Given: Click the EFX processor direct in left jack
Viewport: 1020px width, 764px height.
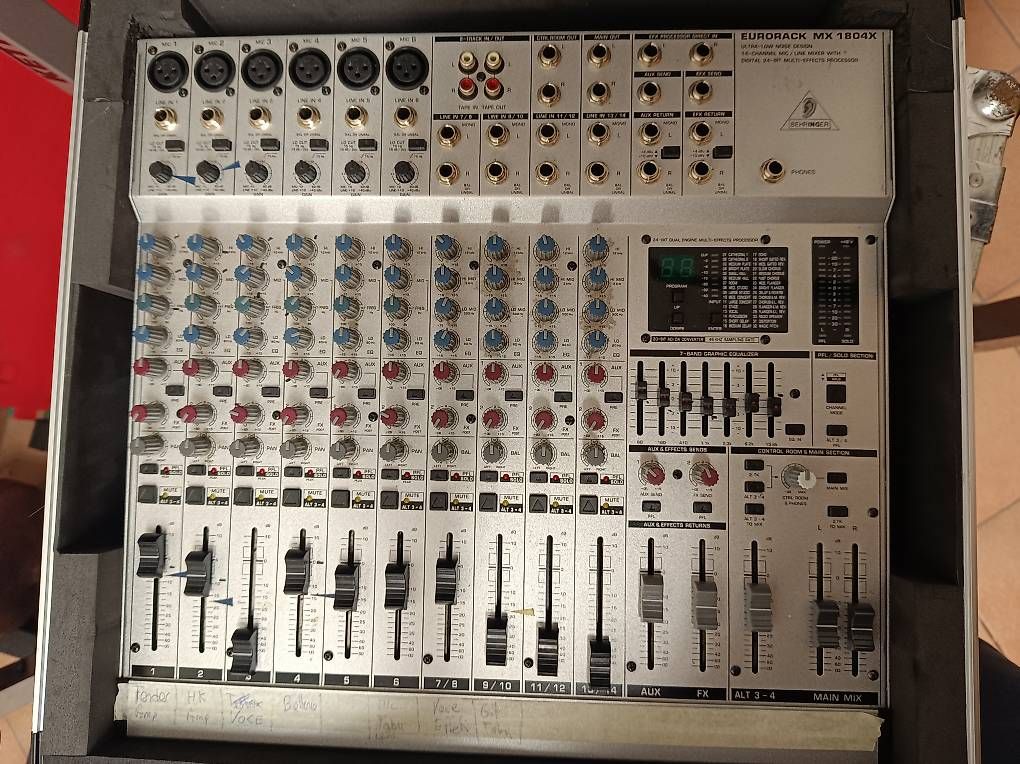Looking at the screenshot, I should (649, 54).
